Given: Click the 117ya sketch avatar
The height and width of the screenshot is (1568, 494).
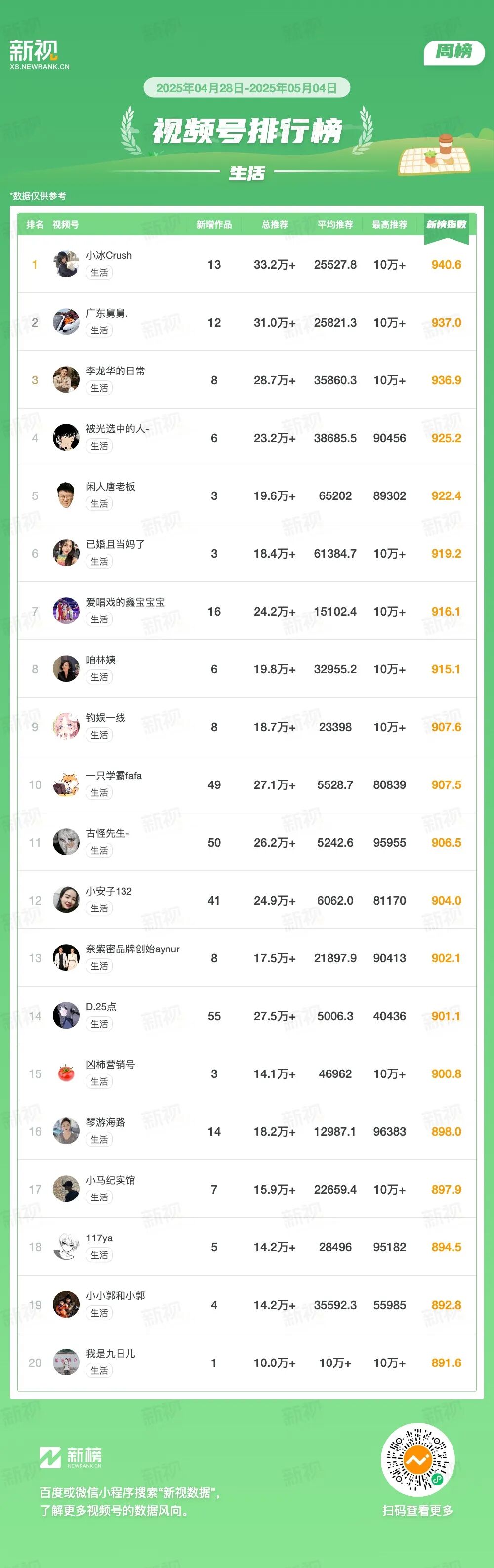Looking at the screenshot, I should coord(66,1246).
